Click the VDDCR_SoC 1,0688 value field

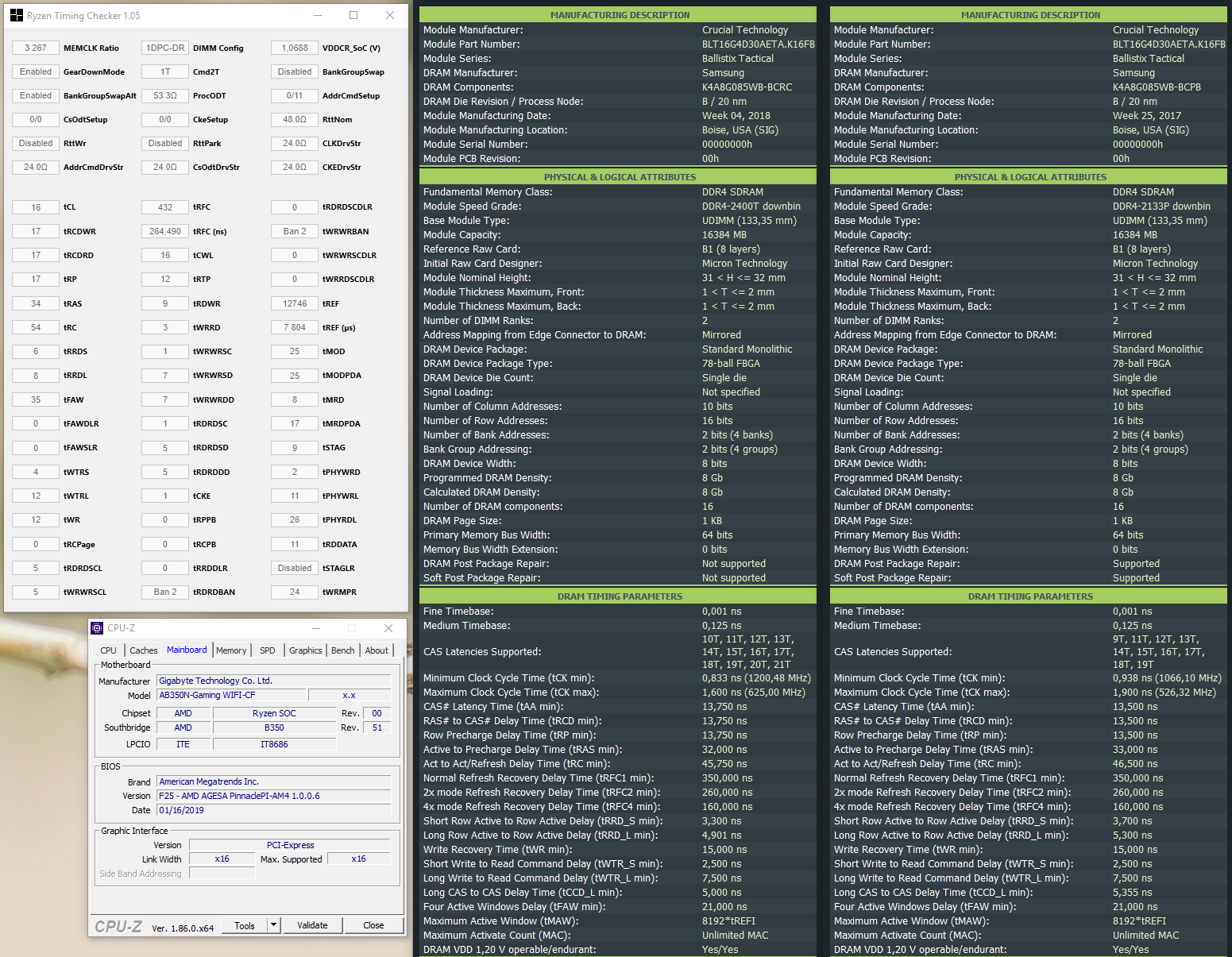point(295,48)
